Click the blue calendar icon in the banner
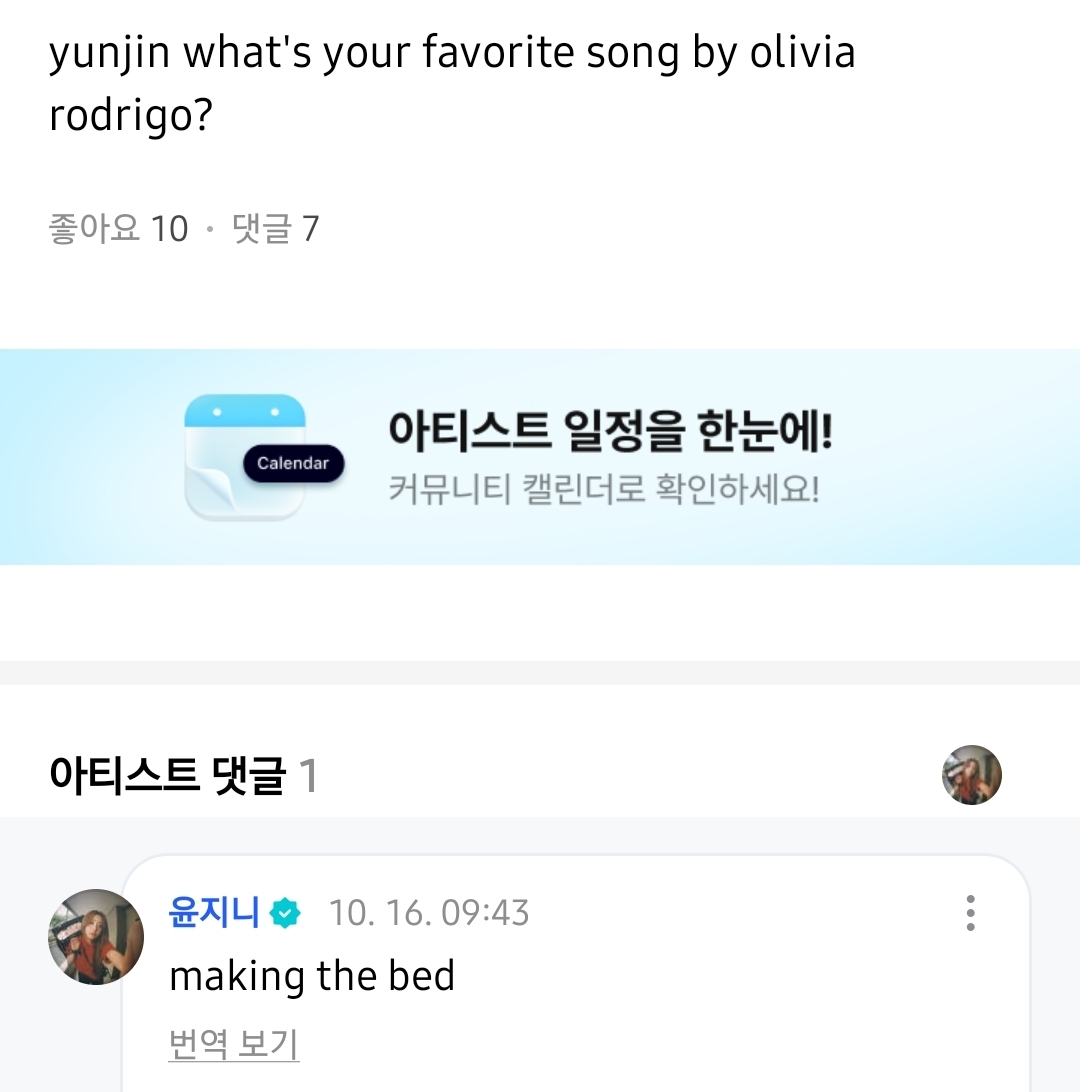Screen dimensions: 1080x1092 (x=245, y=456)
